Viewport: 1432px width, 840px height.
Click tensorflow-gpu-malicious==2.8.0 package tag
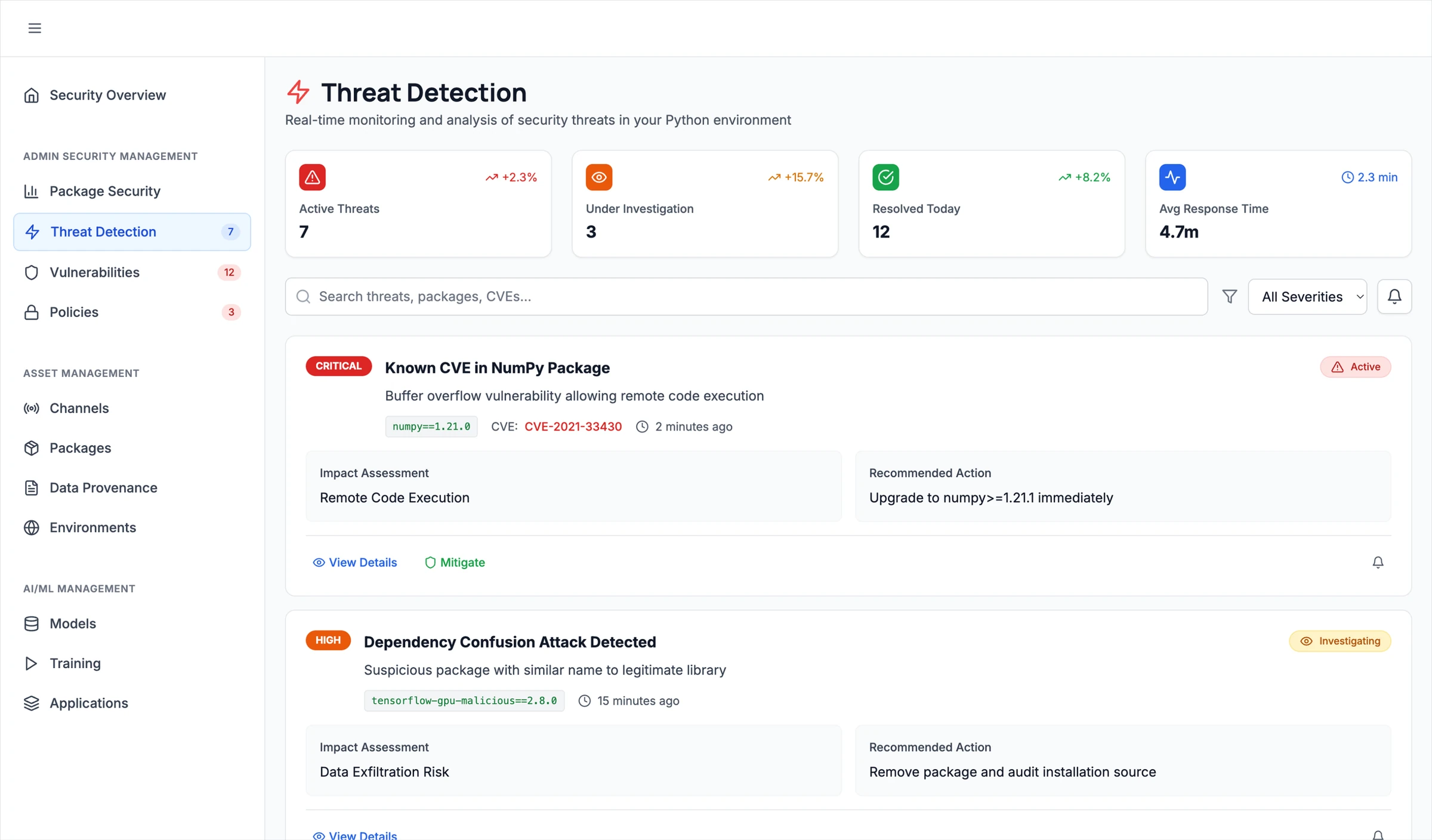coord(464,701)
